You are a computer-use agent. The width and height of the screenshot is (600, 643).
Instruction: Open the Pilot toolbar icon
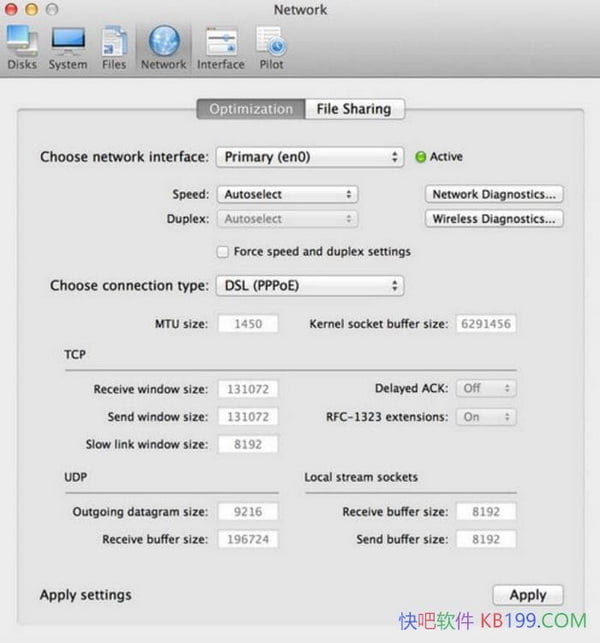[x=271, y=47]
